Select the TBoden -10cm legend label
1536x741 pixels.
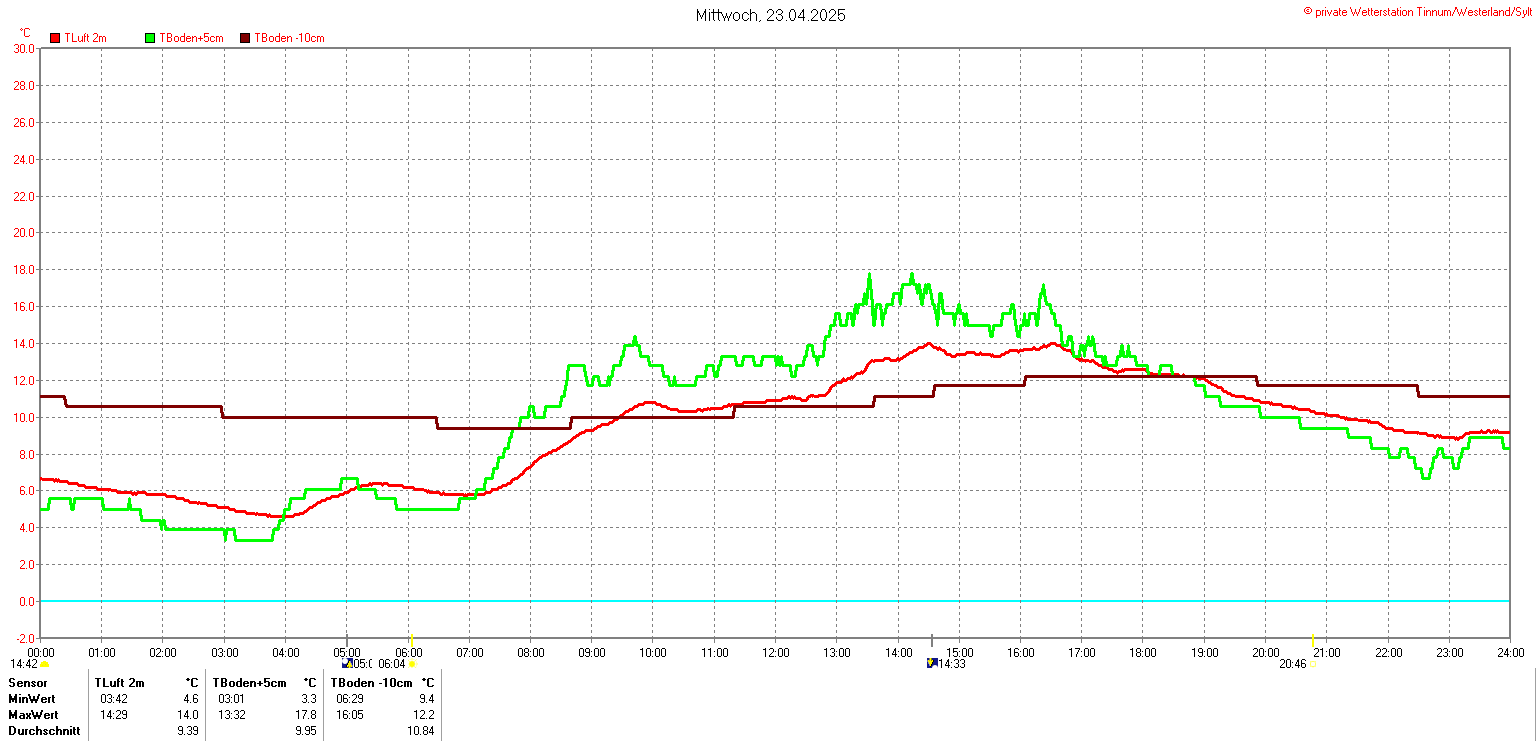(x=289, y=38)
